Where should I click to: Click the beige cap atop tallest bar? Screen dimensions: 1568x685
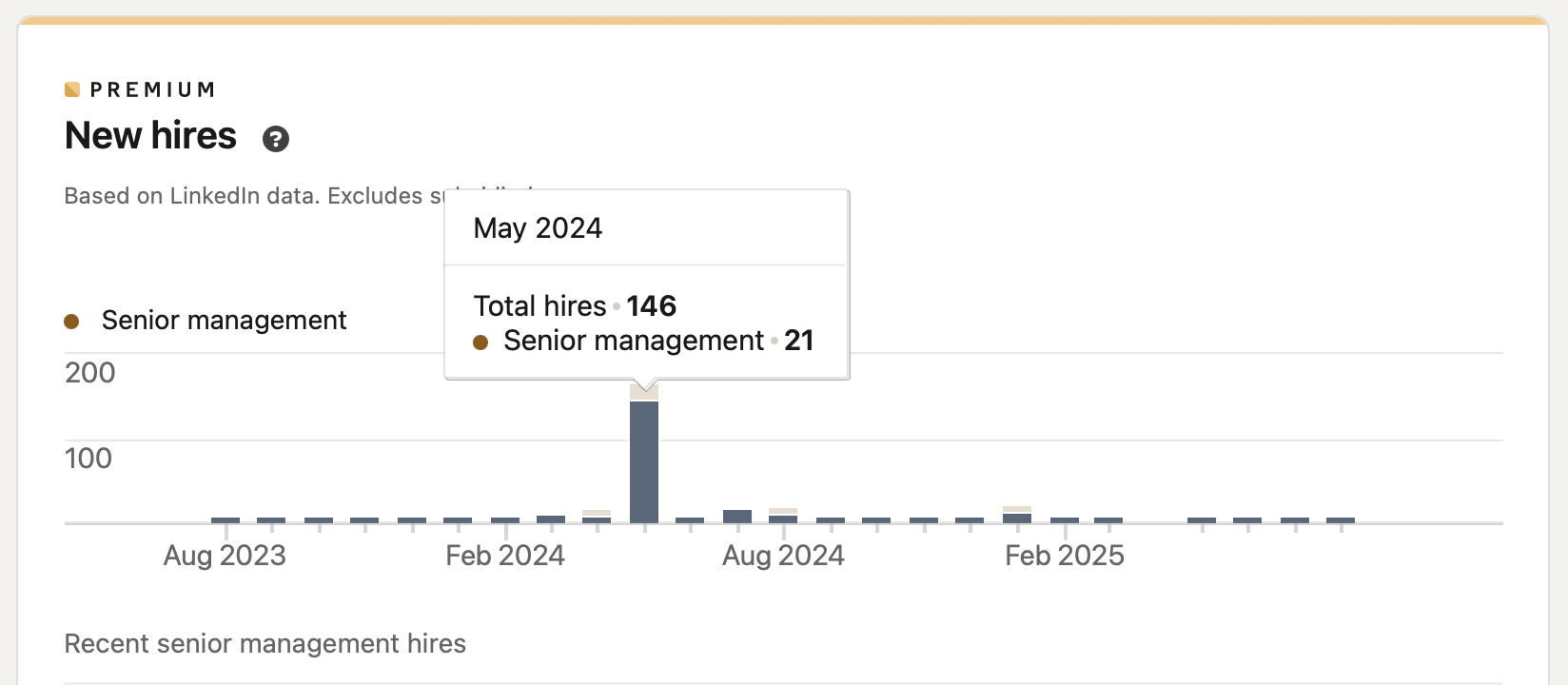[644, 393]
